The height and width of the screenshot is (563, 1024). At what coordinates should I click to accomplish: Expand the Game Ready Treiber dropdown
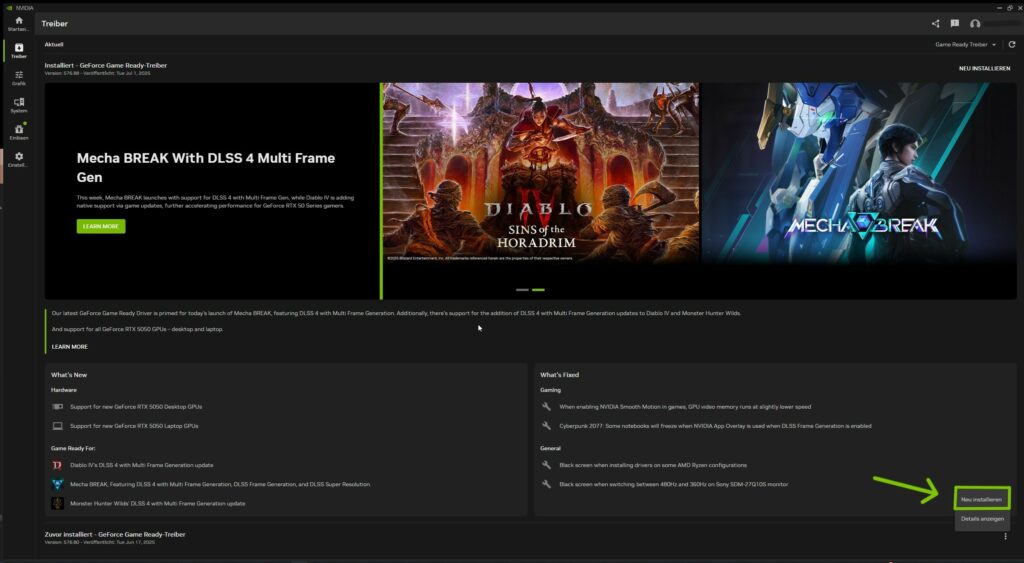965,44
